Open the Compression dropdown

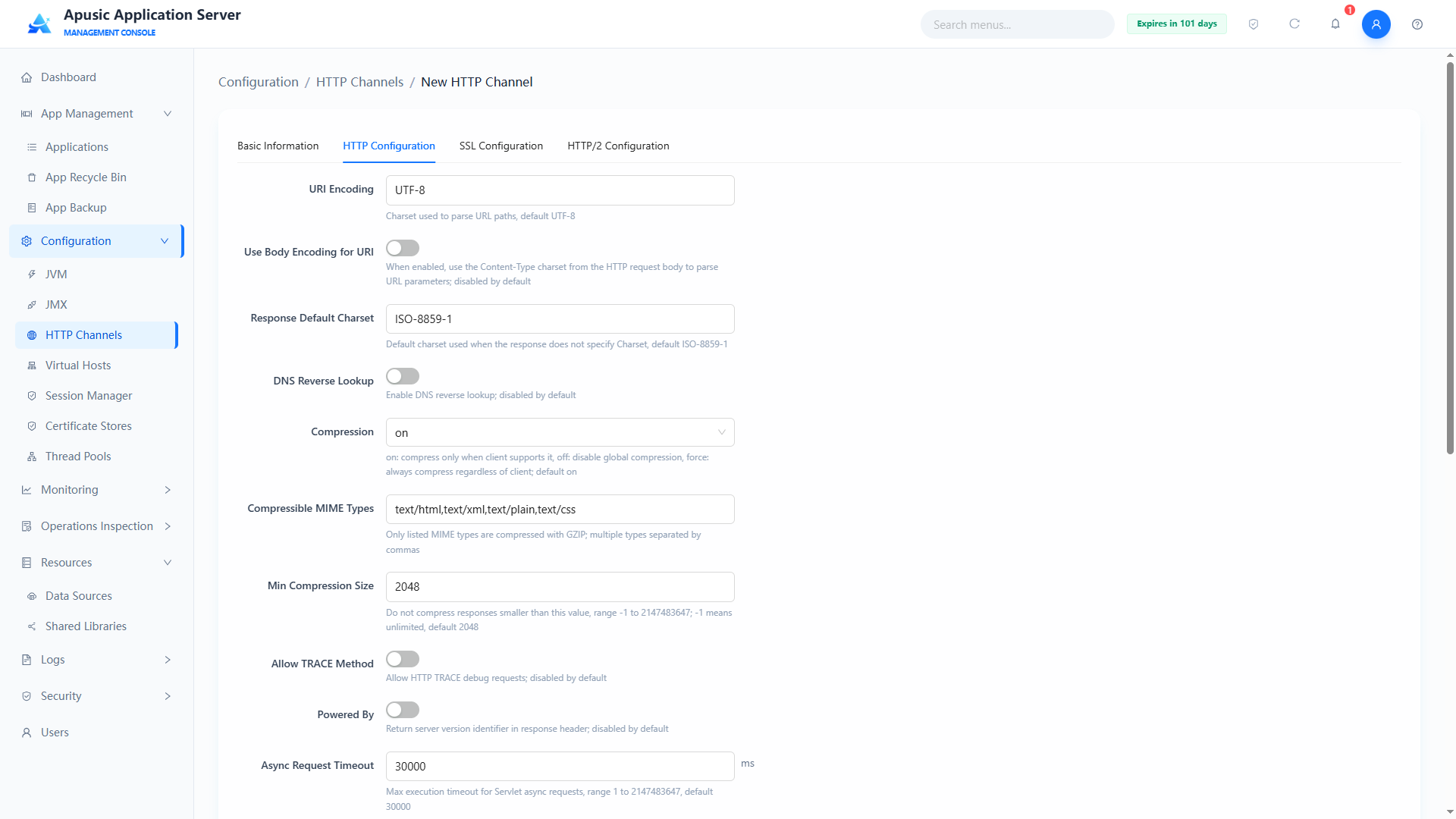pos(560,432)
